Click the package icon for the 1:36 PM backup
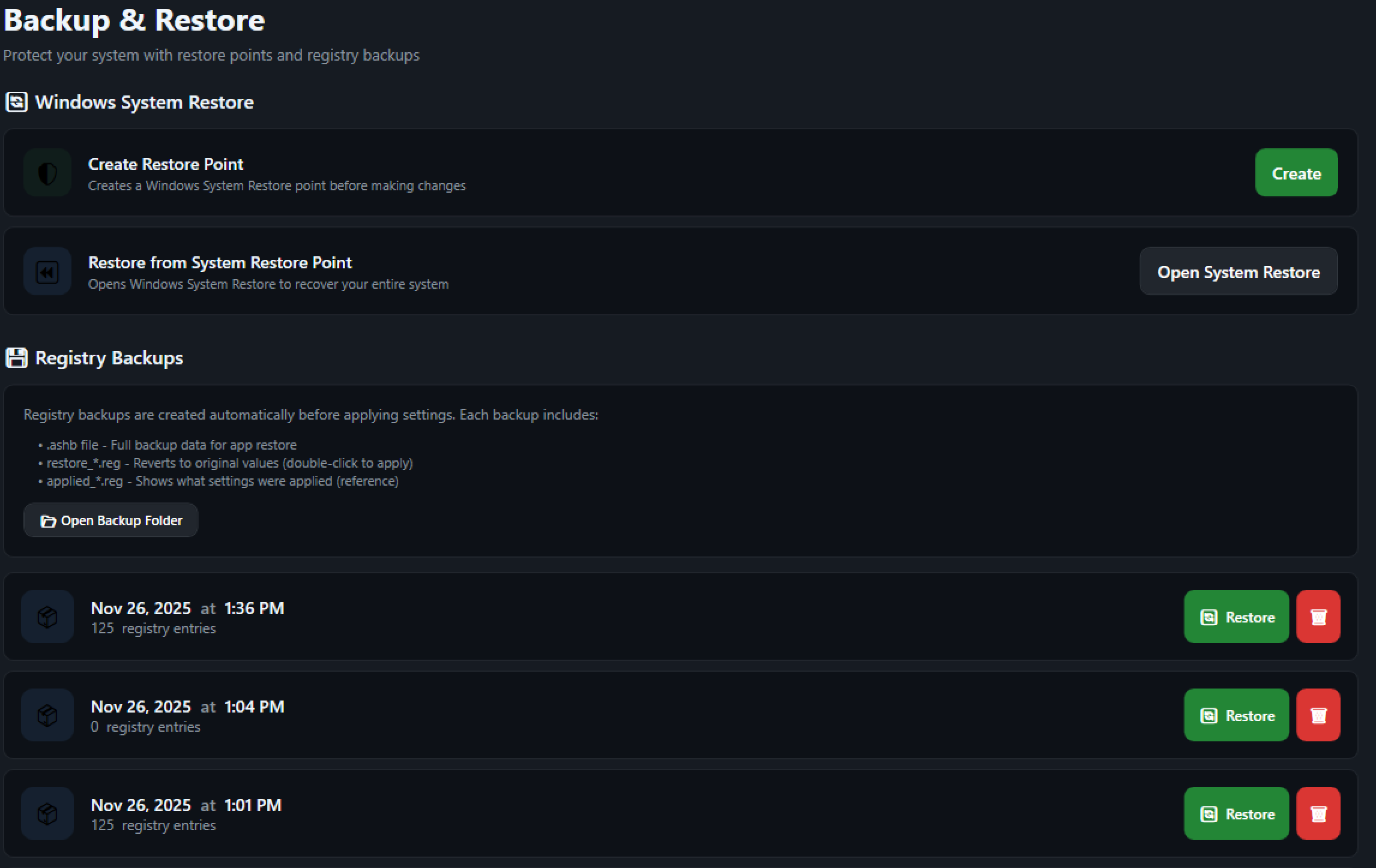The height and width of the screenshot is (868, 1376). 47,616
